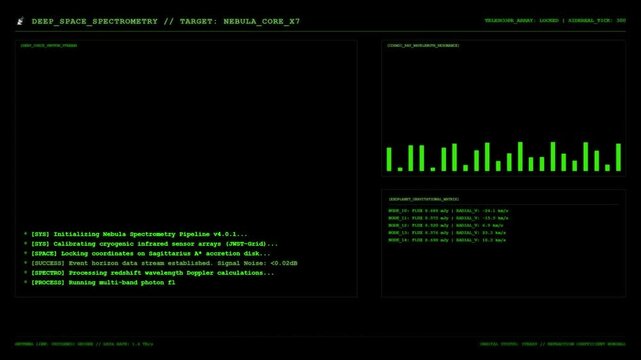Click the exoplanet gravitational matrix panel header

tap(424, 199)
